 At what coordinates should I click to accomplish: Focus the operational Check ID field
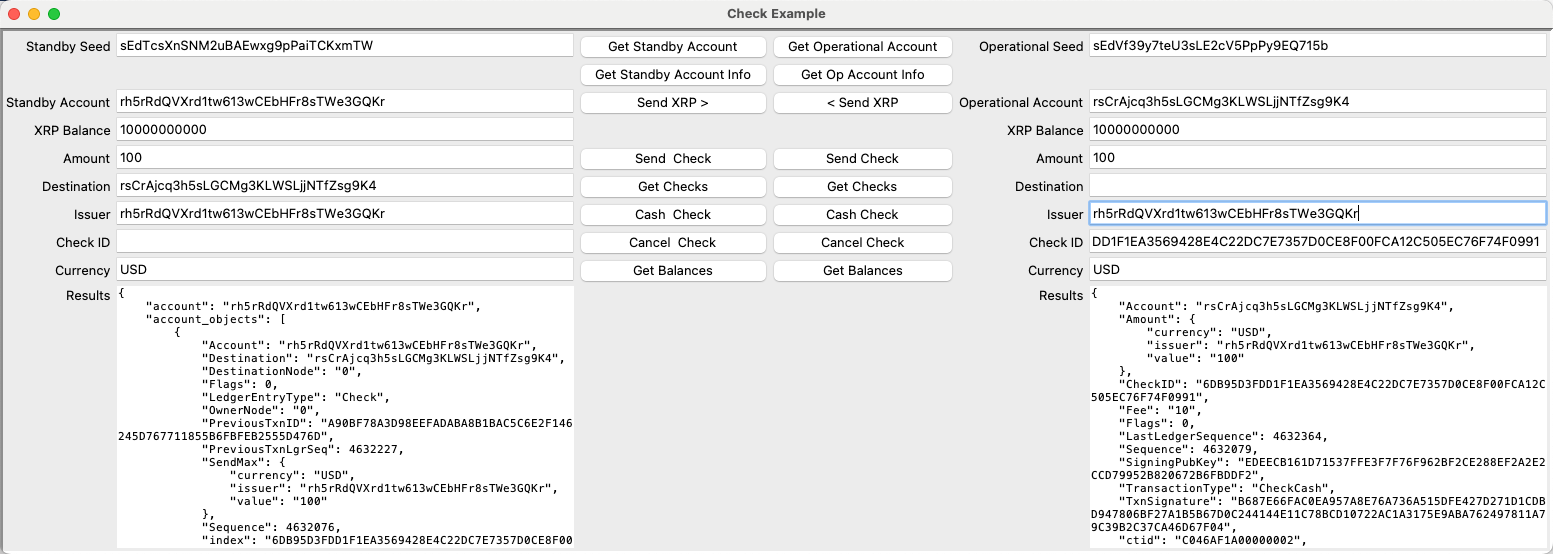point(1317,242)
